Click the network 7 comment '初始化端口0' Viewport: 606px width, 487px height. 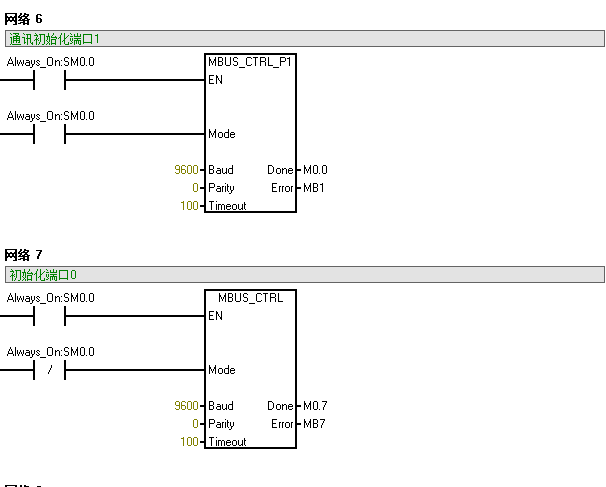[43, 275]
